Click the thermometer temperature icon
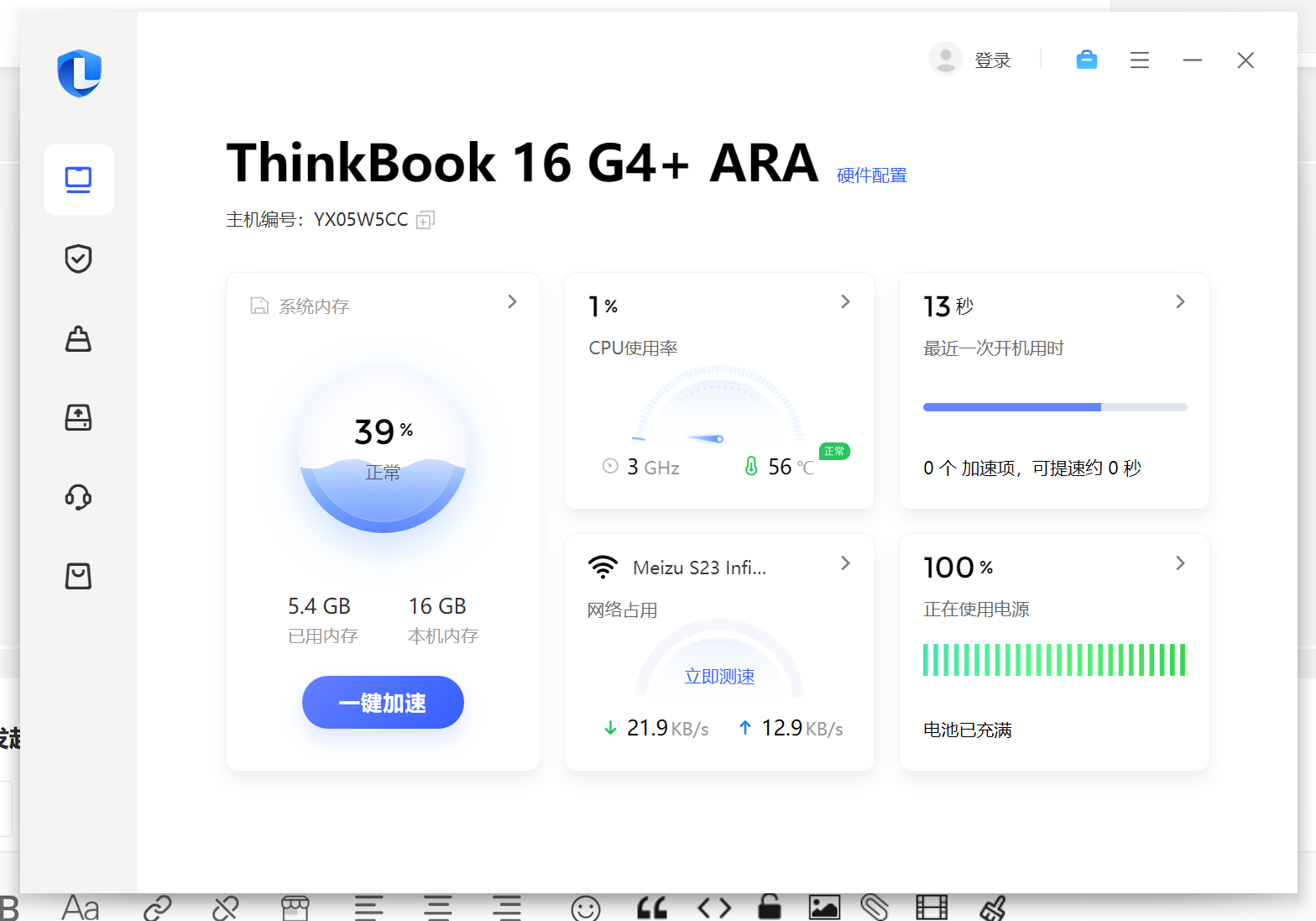Screen dimensions: 1316x921 tap(751, 466)
